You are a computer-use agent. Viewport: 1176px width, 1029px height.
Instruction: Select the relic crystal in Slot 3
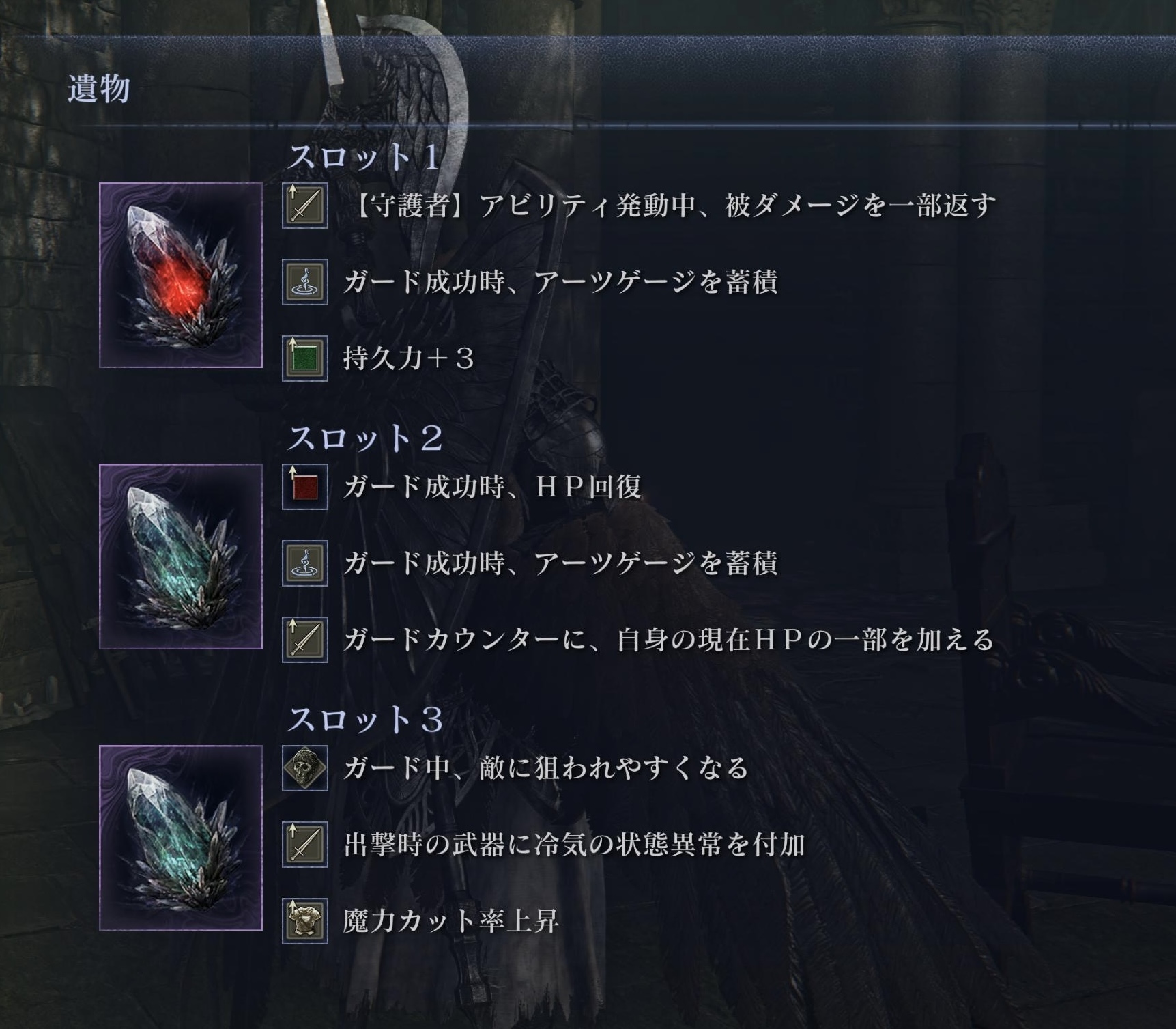coord(181,838)
